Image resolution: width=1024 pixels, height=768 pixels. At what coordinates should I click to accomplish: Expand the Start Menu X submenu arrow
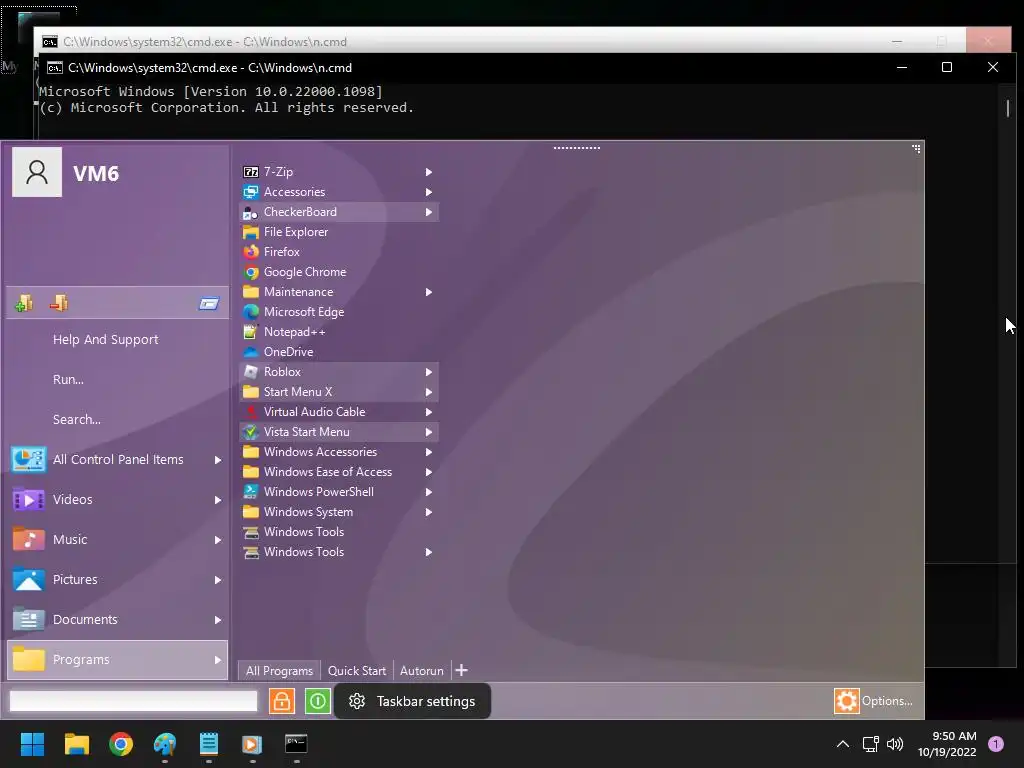(x=429, y=392)
